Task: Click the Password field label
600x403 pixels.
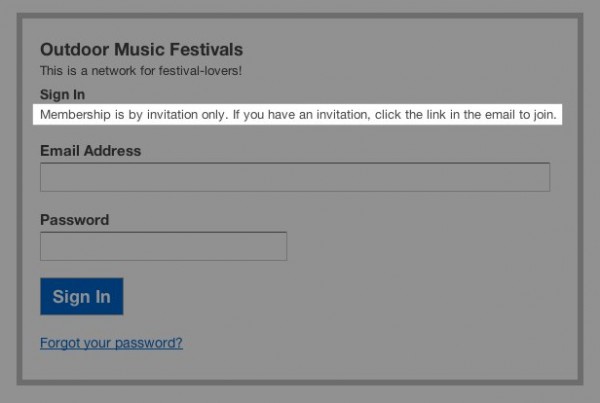Action: [x=75, y=220]
